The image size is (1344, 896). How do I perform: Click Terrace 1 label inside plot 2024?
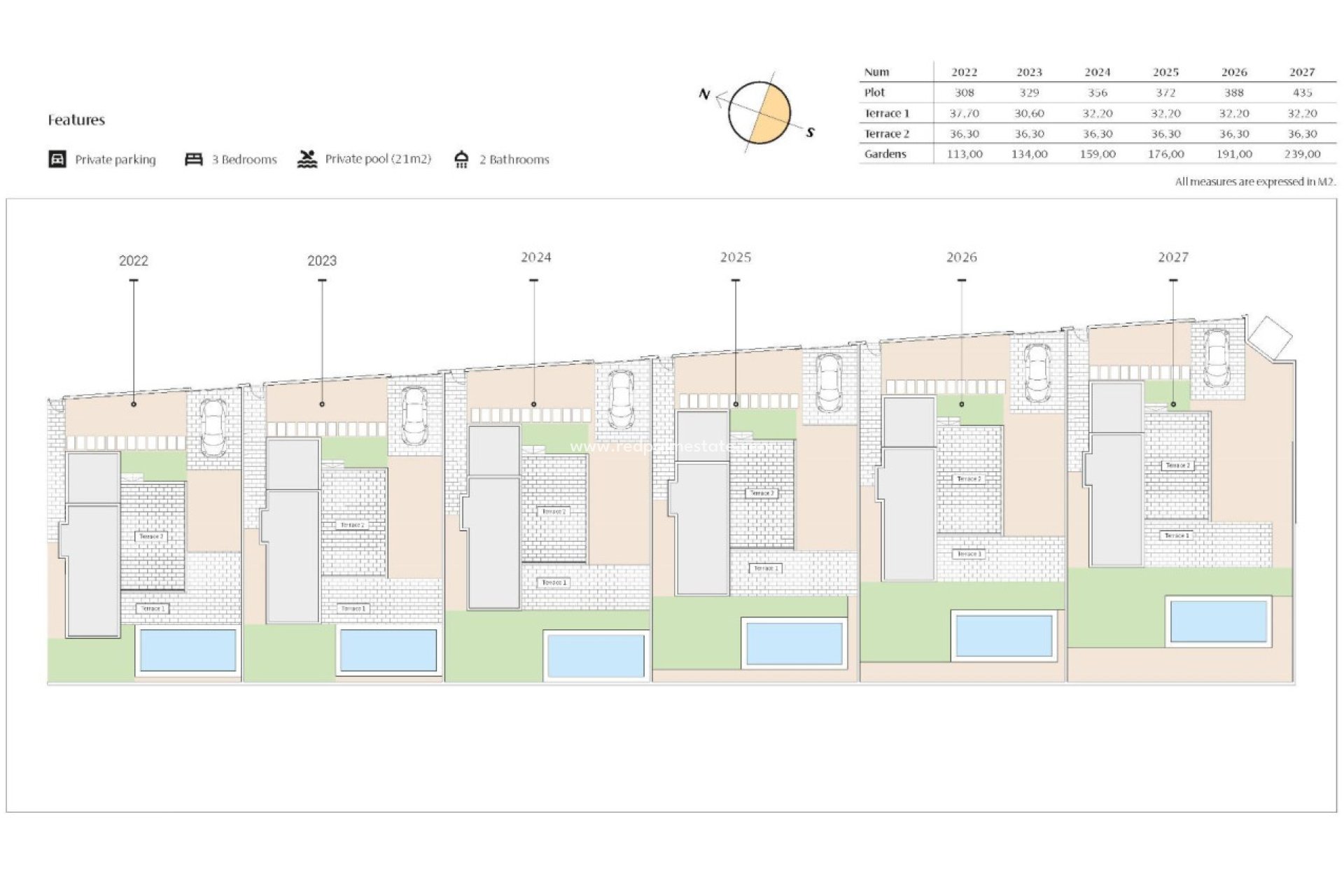click(x=554, y=582)
